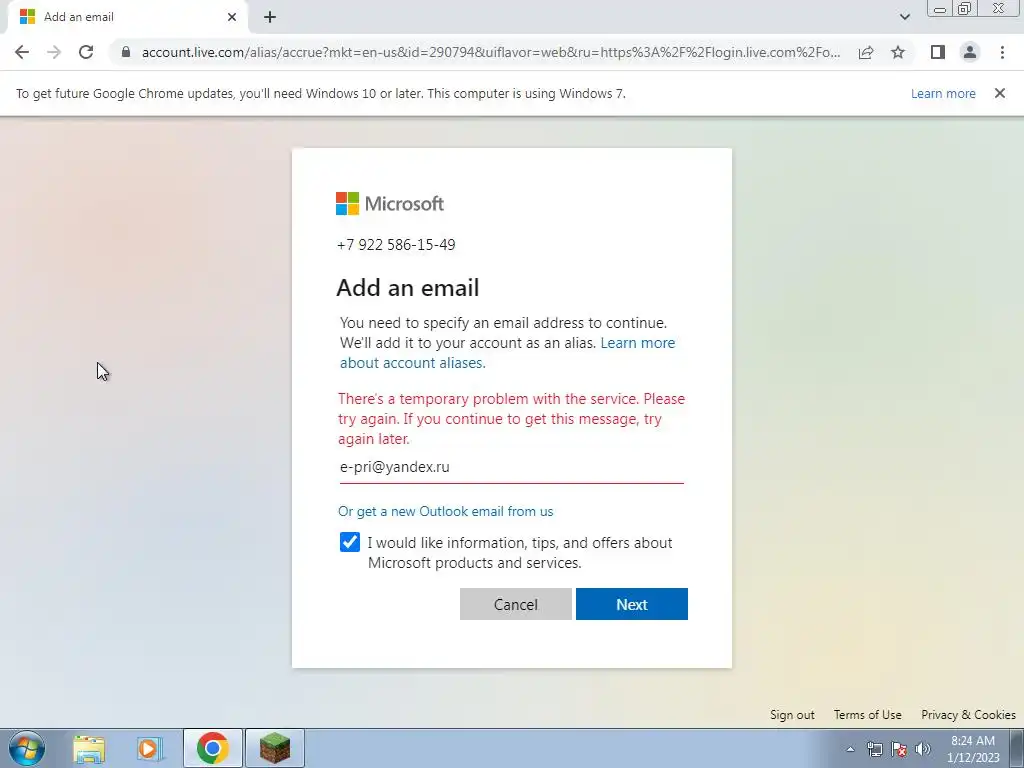
Task: Click the Sign out link
Action: 792,714
